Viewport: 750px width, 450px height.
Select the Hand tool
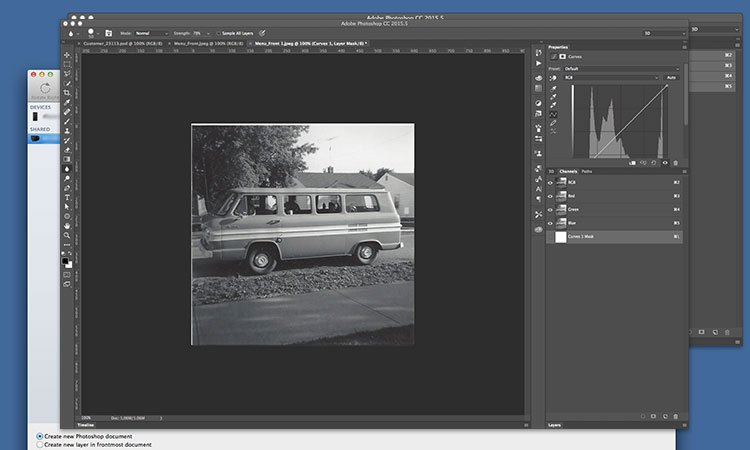click(x=67, y=225)
